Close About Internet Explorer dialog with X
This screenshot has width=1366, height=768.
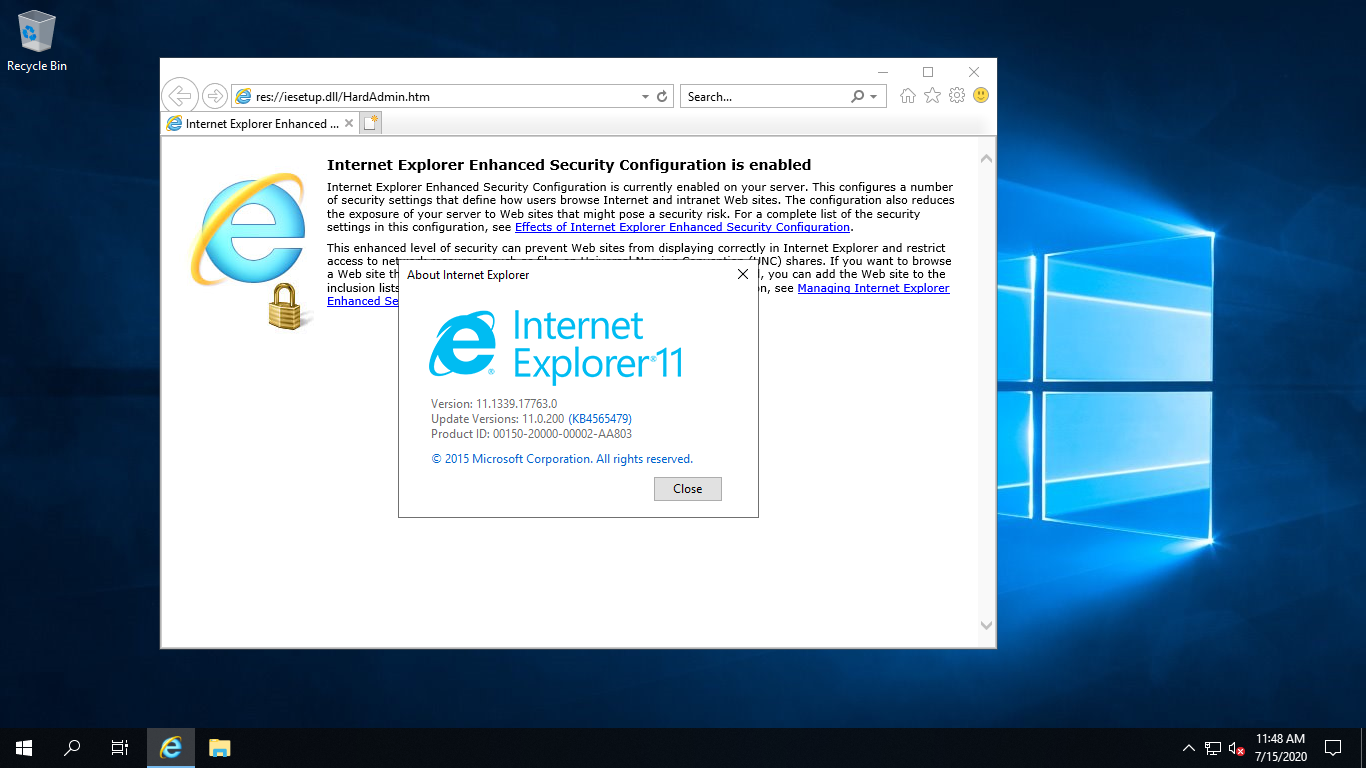(x=742, y=274)
